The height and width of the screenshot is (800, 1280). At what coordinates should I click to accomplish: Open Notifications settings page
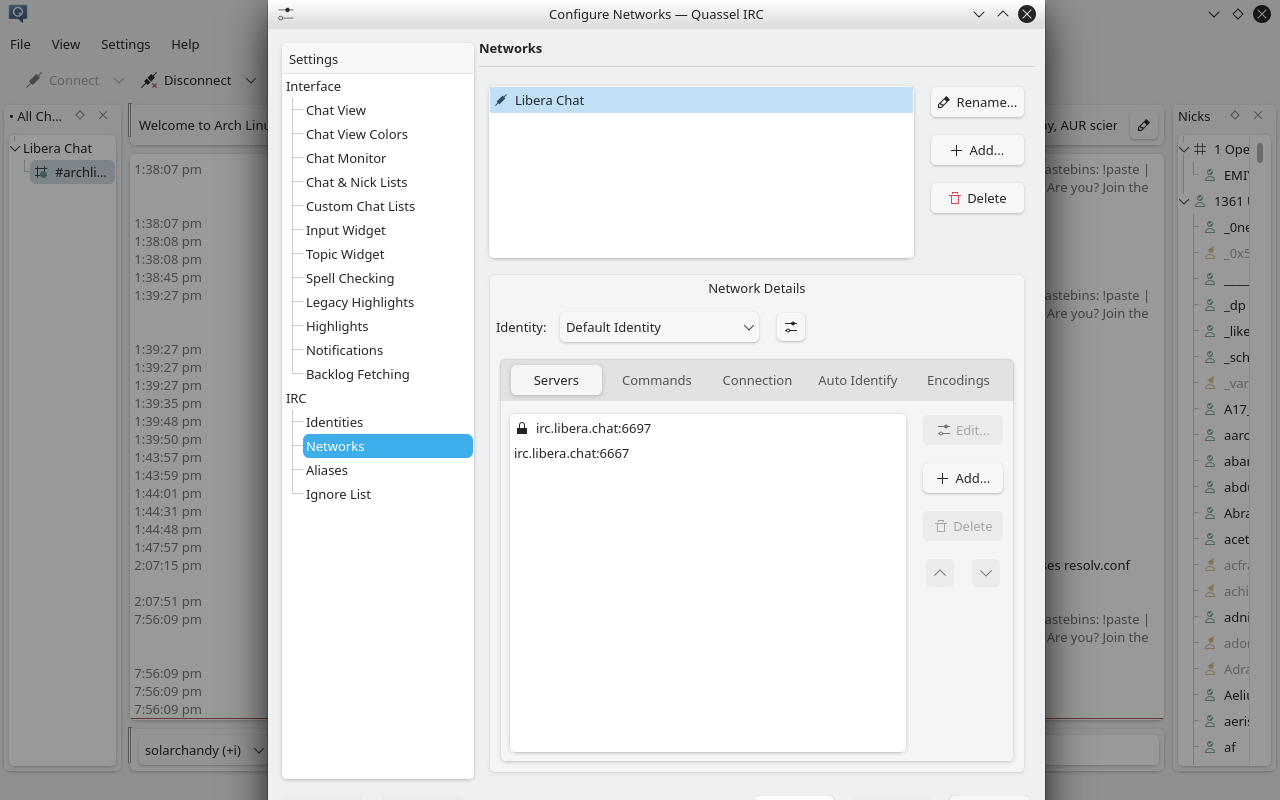tap(344, 350)
